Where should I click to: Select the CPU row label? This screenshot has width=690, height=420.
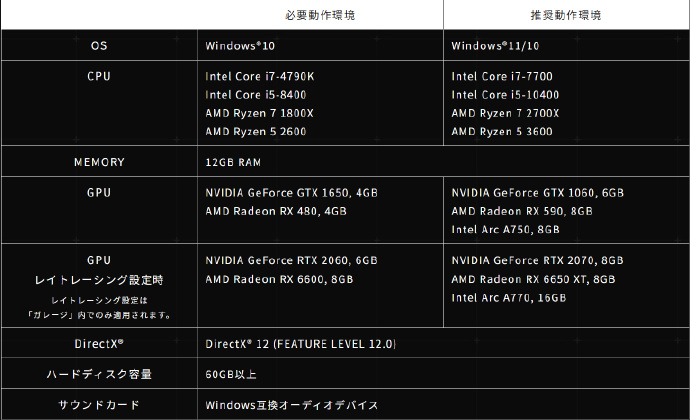(99, 76)
